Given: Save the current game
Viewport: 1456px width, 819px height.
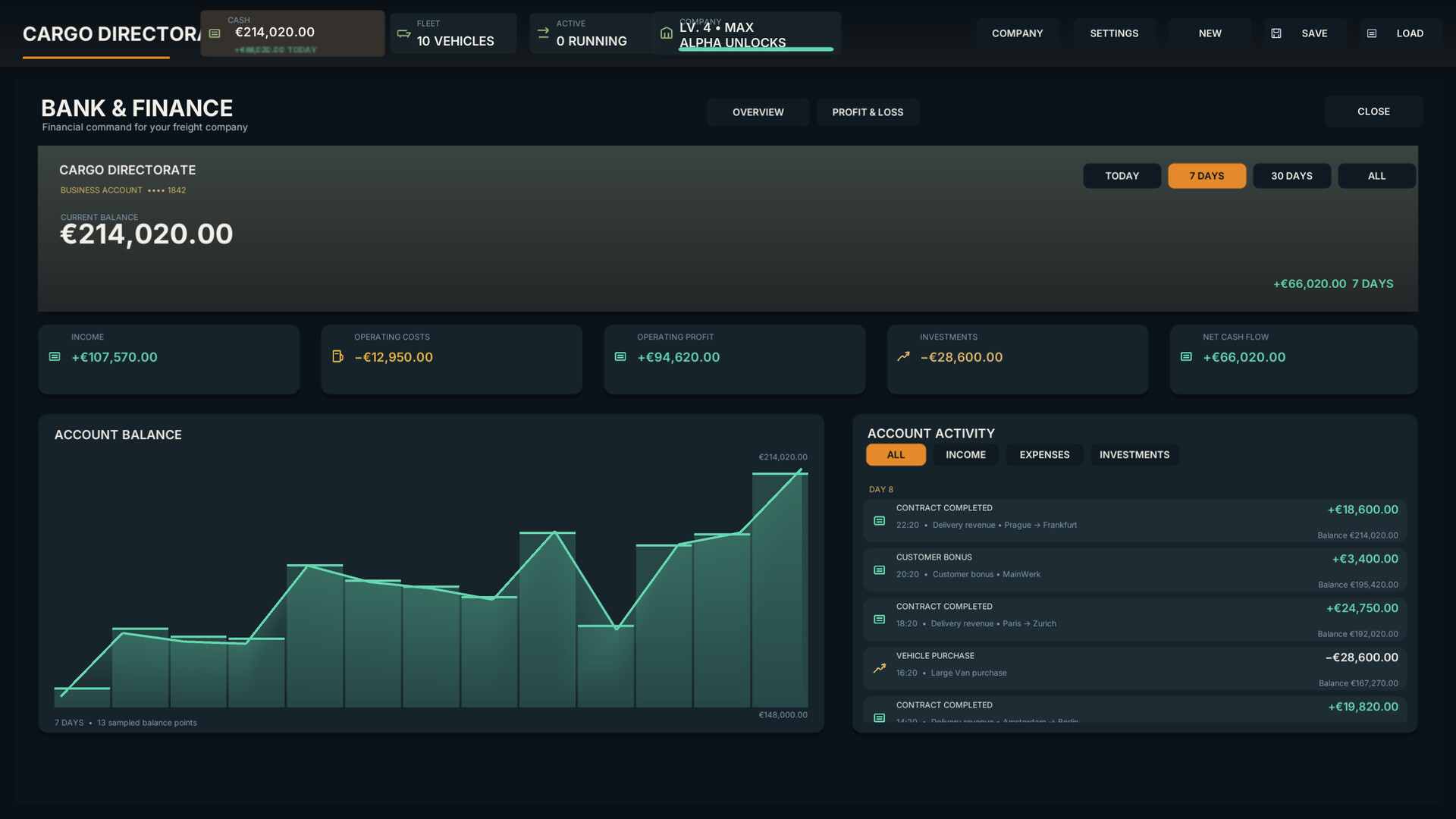Looking at the screenshot, I should 1305,33.
